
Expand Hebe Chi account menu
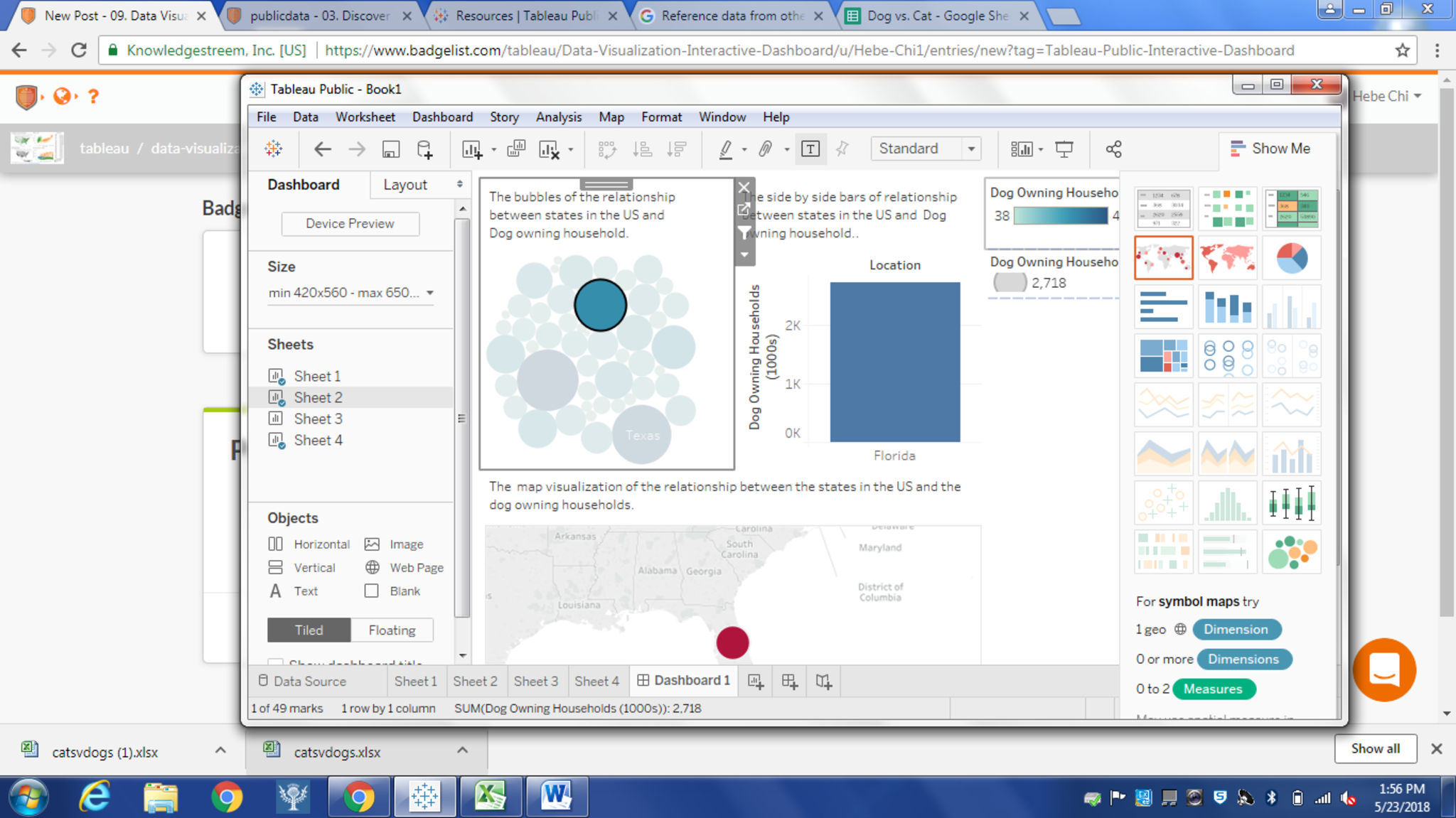click(x=1386, y=96)
